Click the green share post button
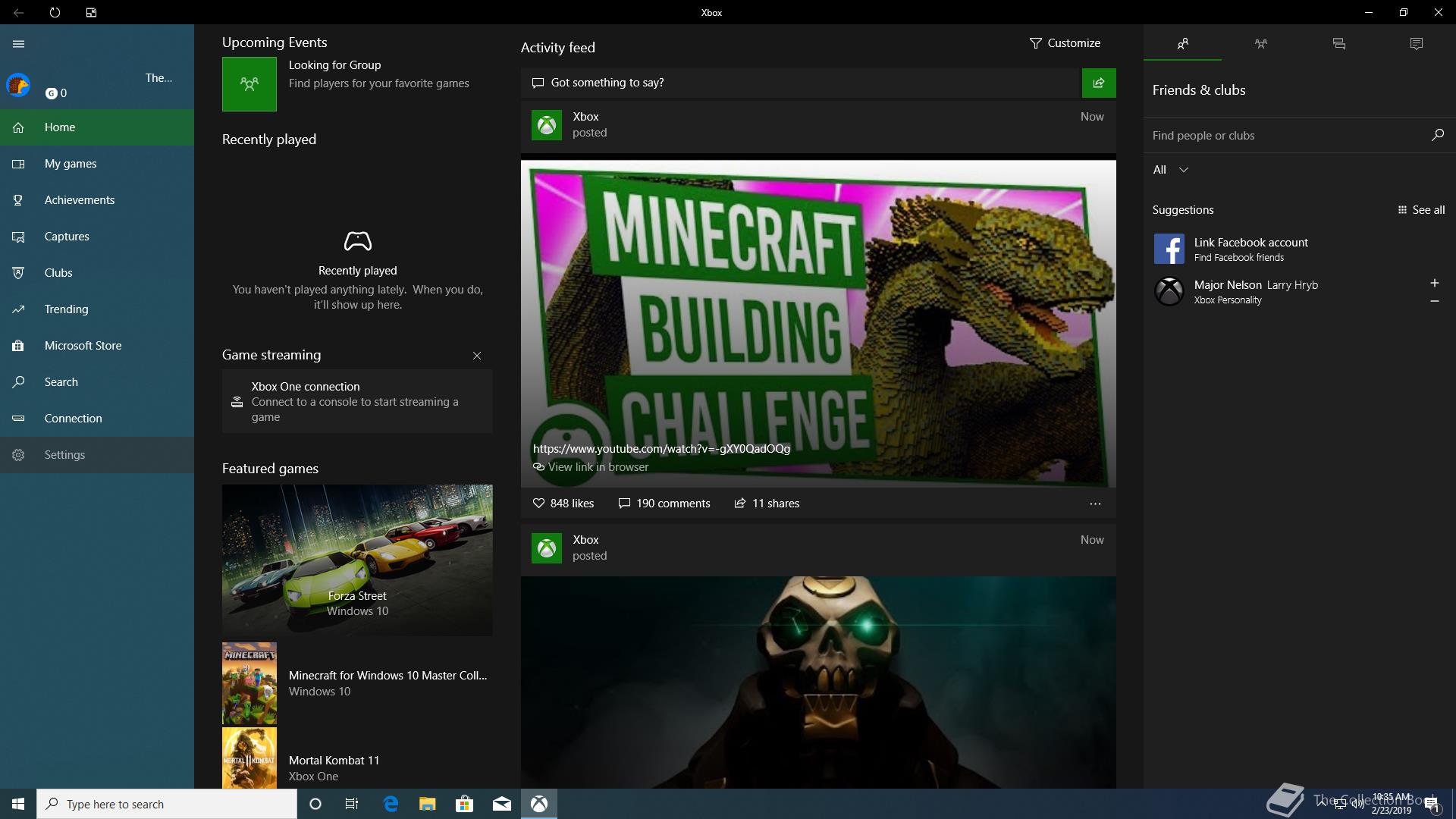The width and height of the screenshot is (1456, 819). (x=1099, y=83)
